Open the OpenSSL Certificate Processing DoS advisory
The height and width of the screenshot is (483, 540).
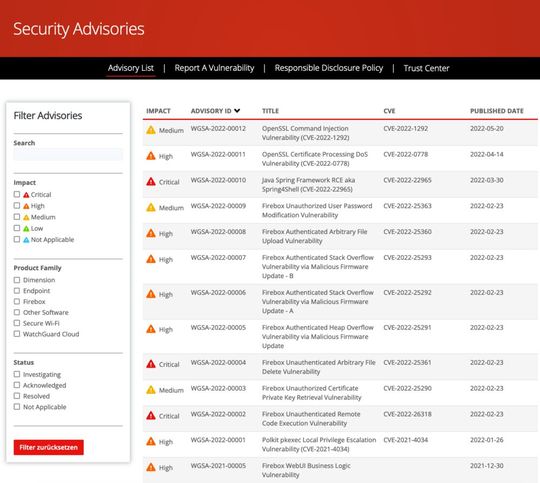click(315, 159)
